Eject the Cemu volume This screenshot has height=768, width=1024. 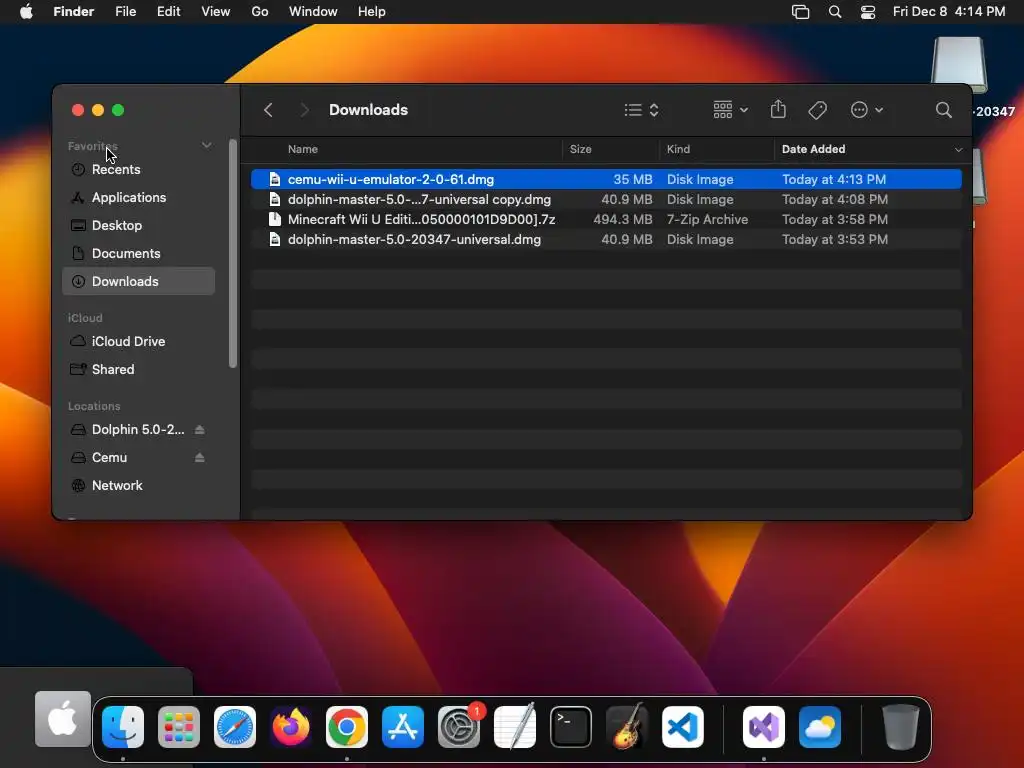(200, 458)
